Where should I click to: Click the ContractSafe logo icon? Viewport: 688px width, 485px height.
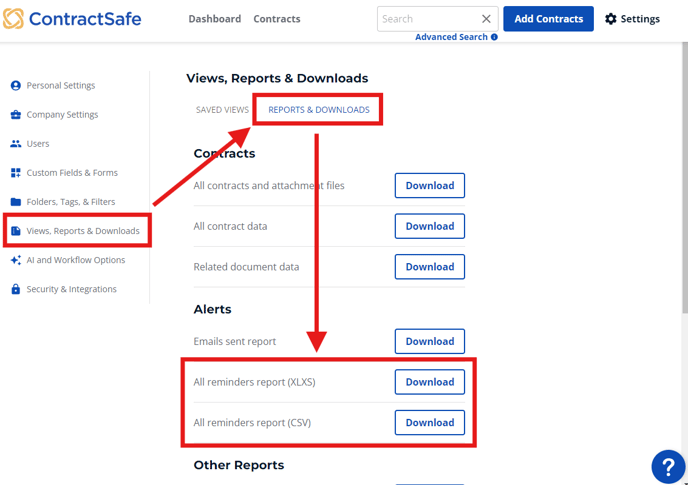coord(13,18)
